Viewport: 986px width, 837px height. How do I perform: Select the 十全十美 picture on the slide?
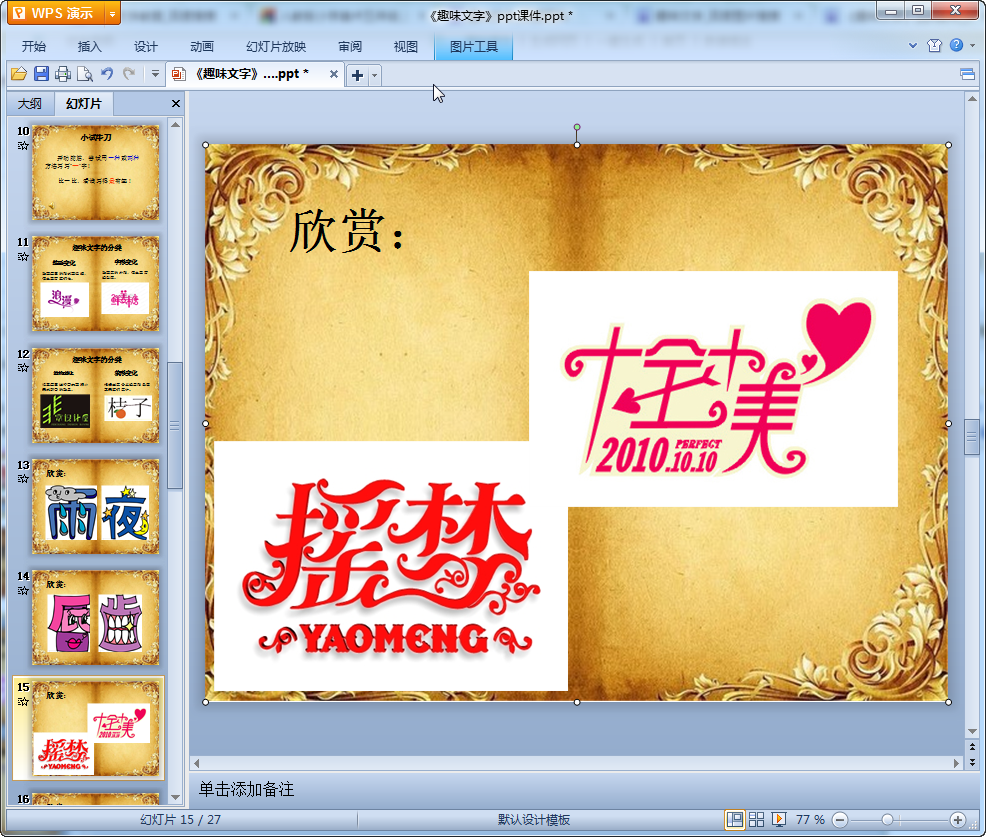click(x=713, y=389)
